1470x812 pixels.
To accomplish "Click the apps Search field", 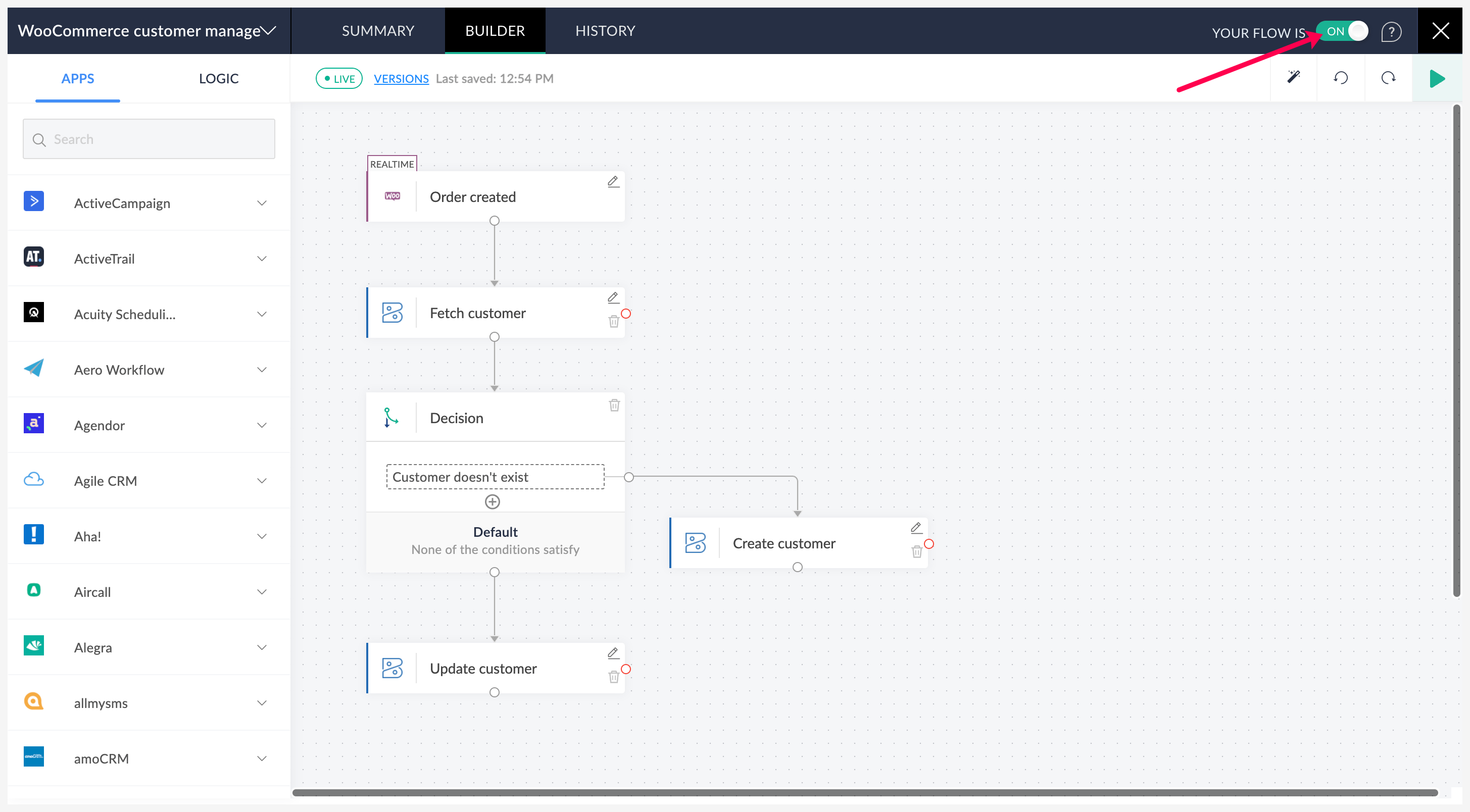I will tap(149, 139).
